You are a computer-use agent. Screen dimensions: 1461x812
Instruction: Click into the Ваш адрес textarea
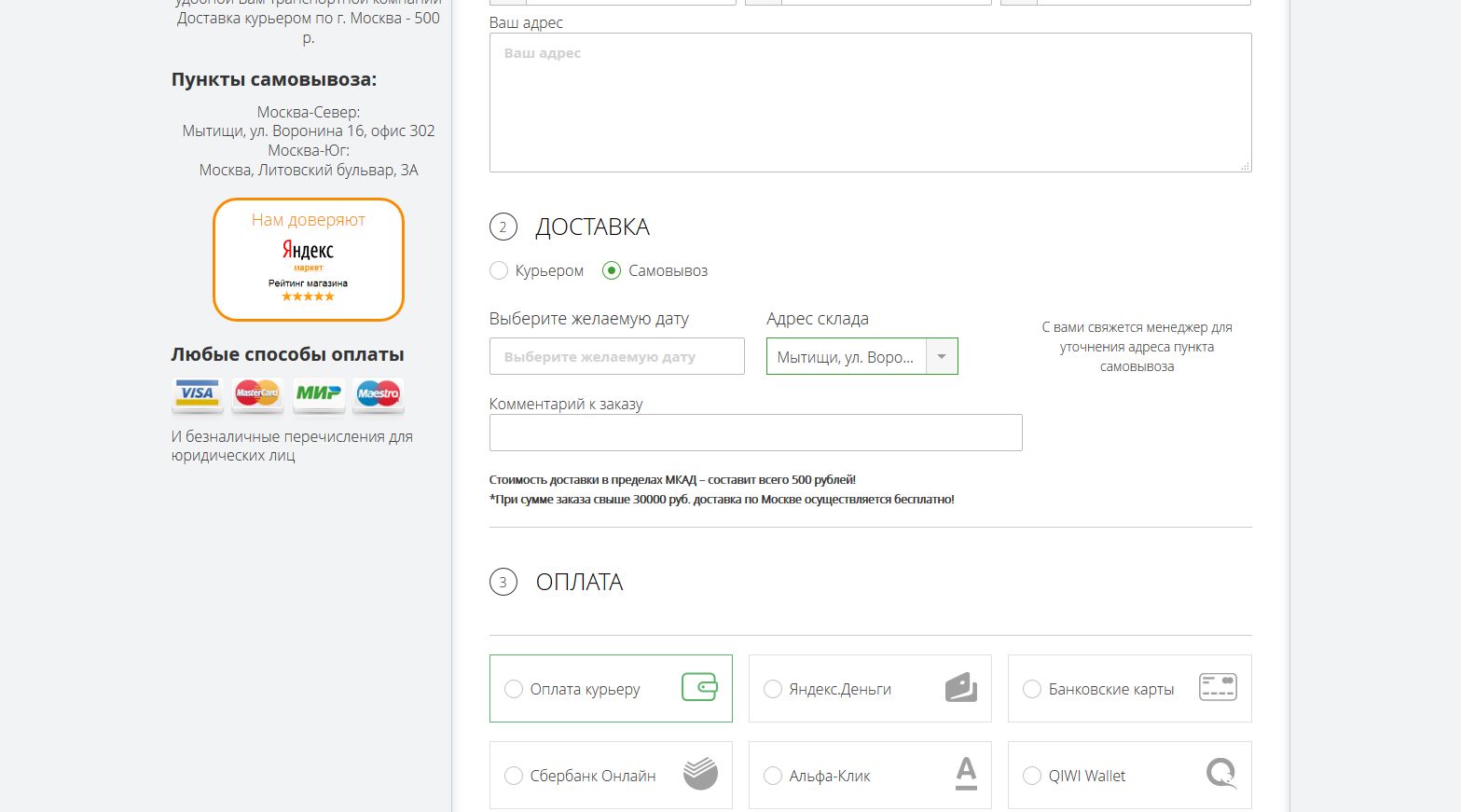coord(870,103)
